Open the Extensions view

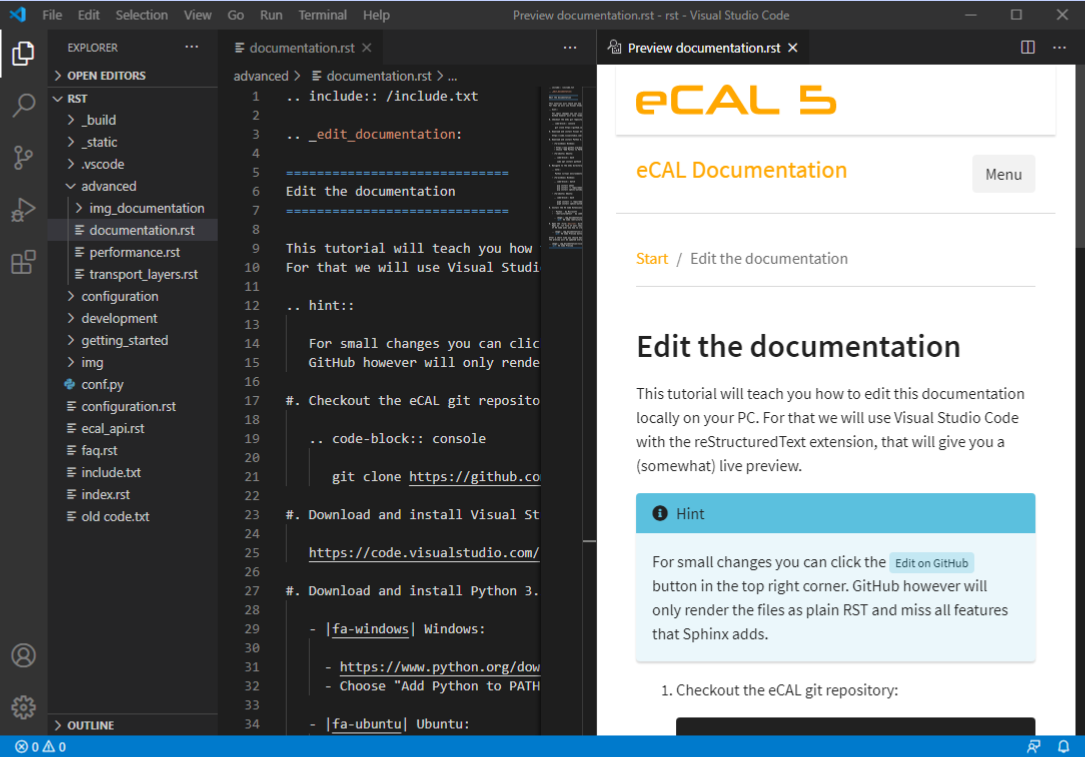click(x=24, y=262)
